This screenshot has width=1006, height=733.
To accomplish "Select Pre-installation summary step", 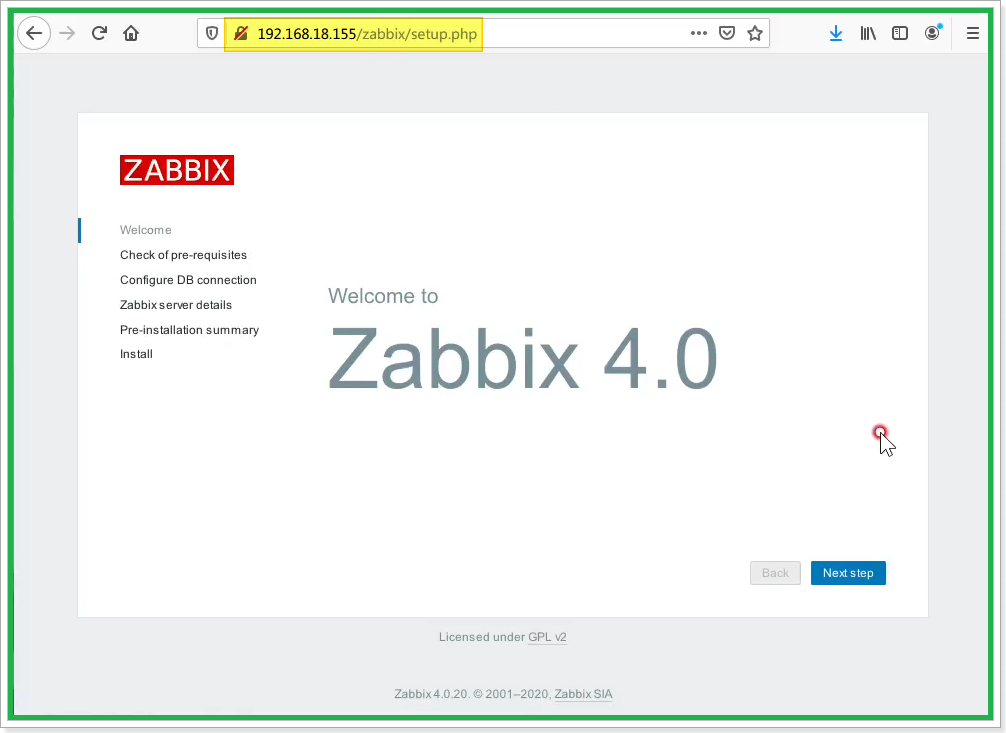I will pos(189,330).
